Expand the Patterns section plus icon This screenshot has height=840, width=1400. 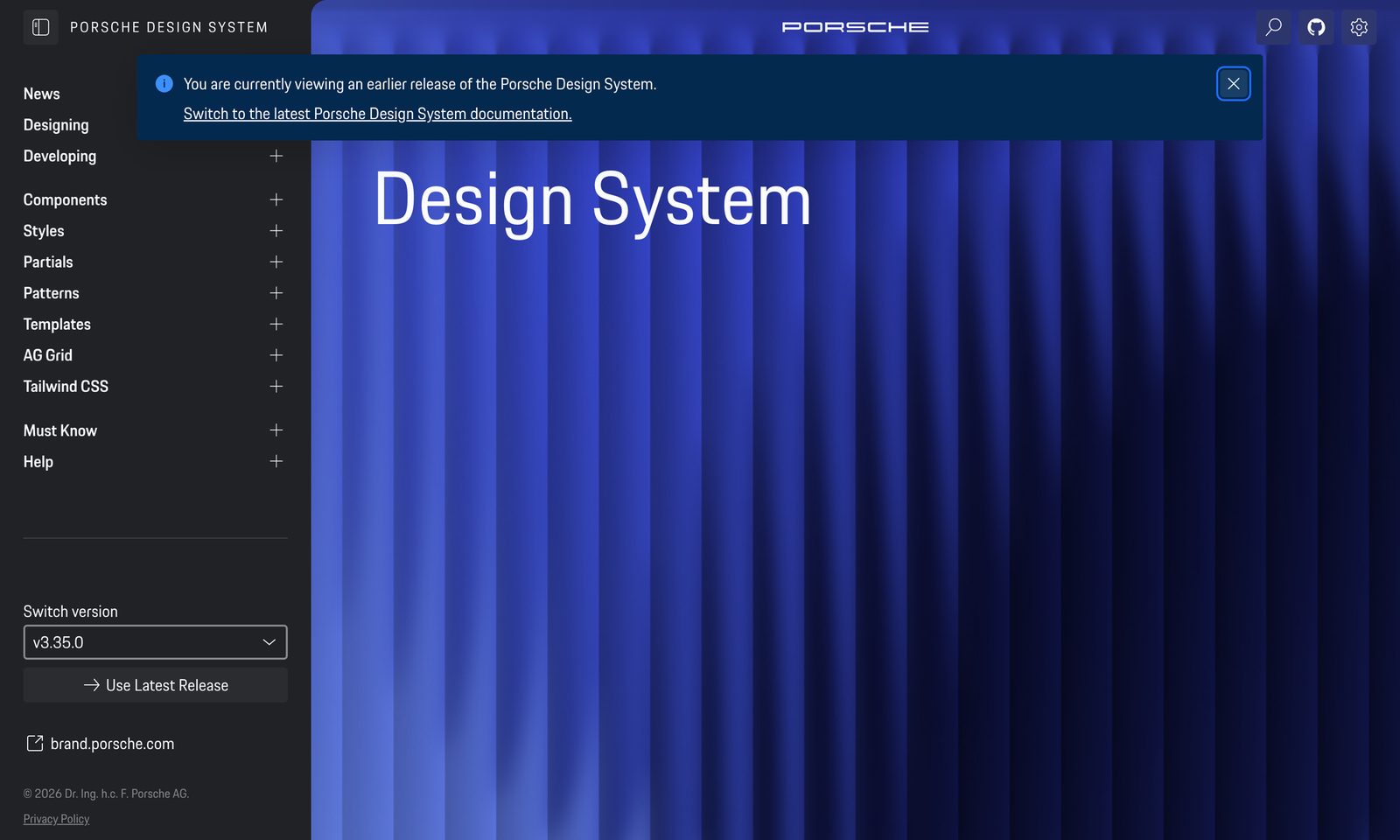[276, 293]
